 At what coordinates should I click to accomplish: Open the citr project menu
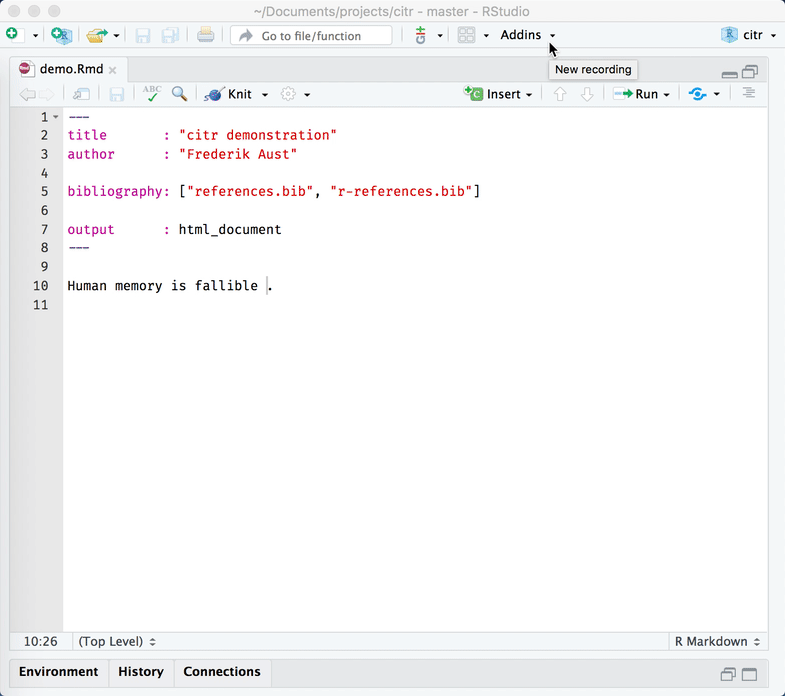click(748, 35)
